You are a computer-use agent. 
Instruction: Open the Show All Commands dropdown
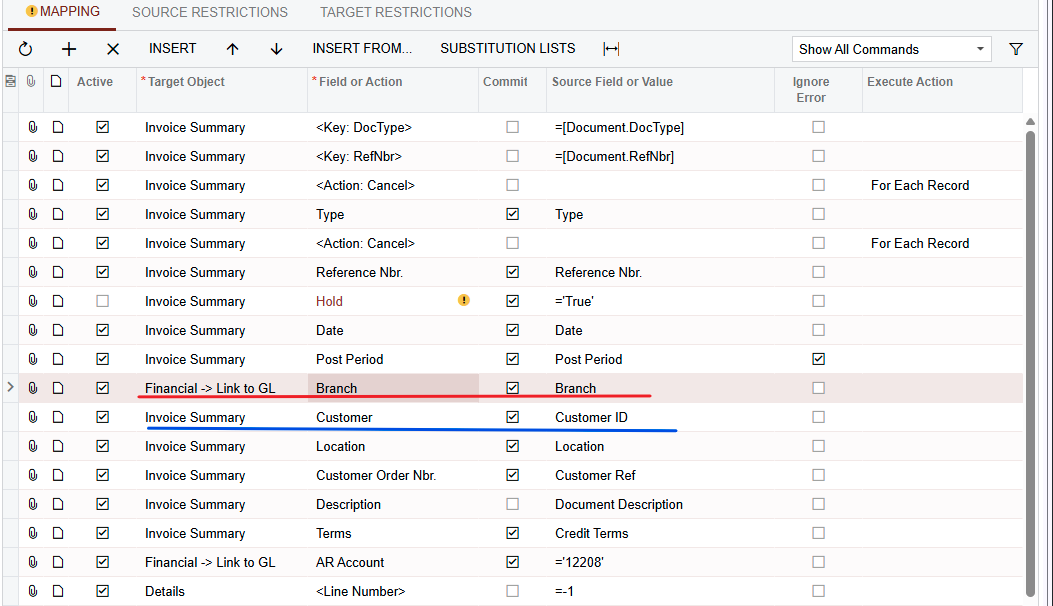[x=891, y=49]
